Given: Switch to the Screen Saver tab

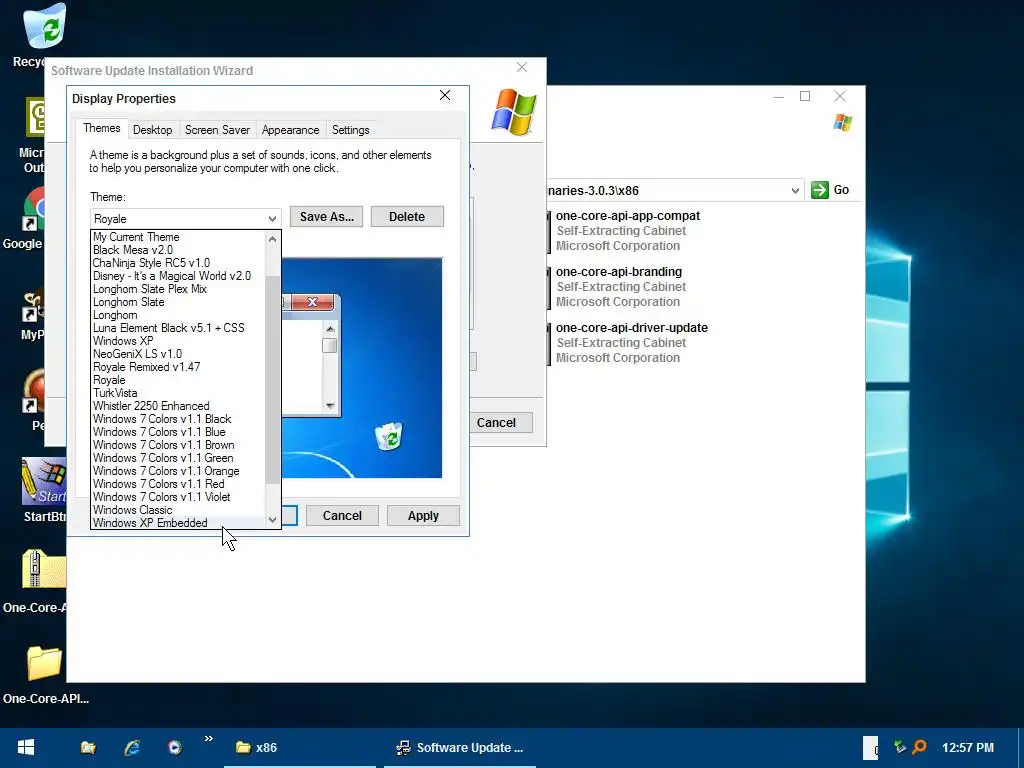Looking at the screenshot, I should pyautogui.click(x=217, y=130).
